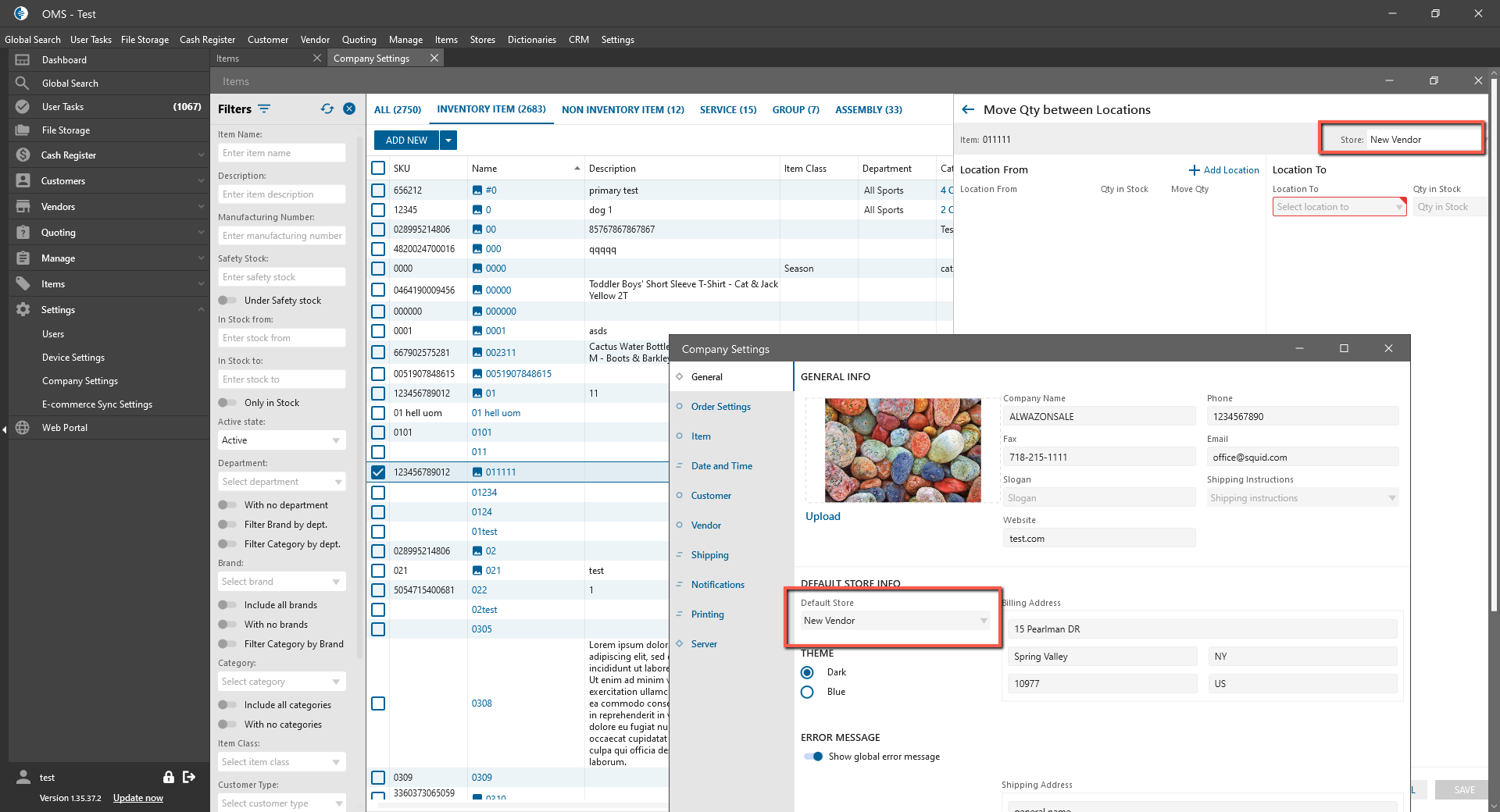Click the Update now link

coord(138,798)
